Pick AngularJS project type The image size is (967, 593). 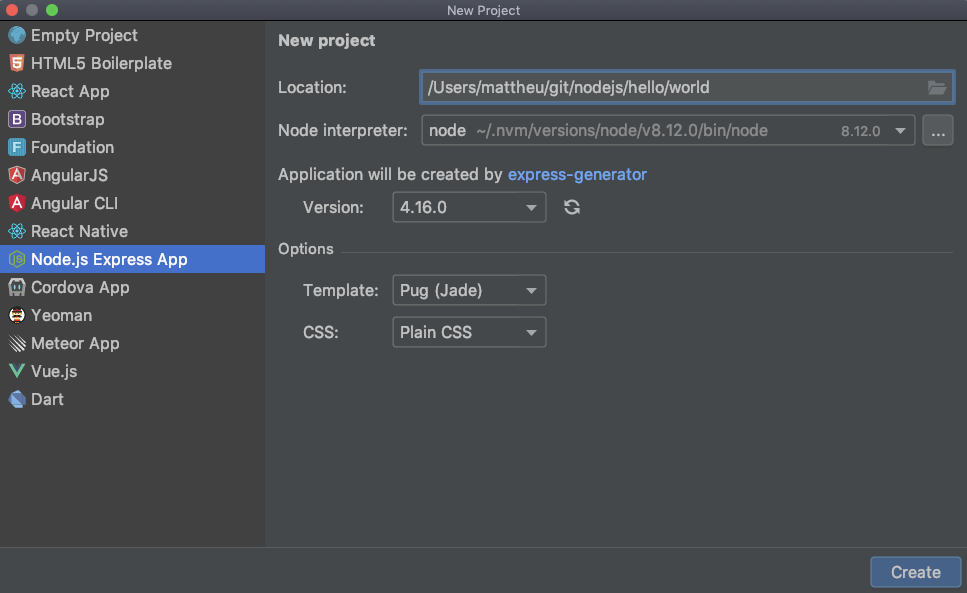[x=133, y=175]
